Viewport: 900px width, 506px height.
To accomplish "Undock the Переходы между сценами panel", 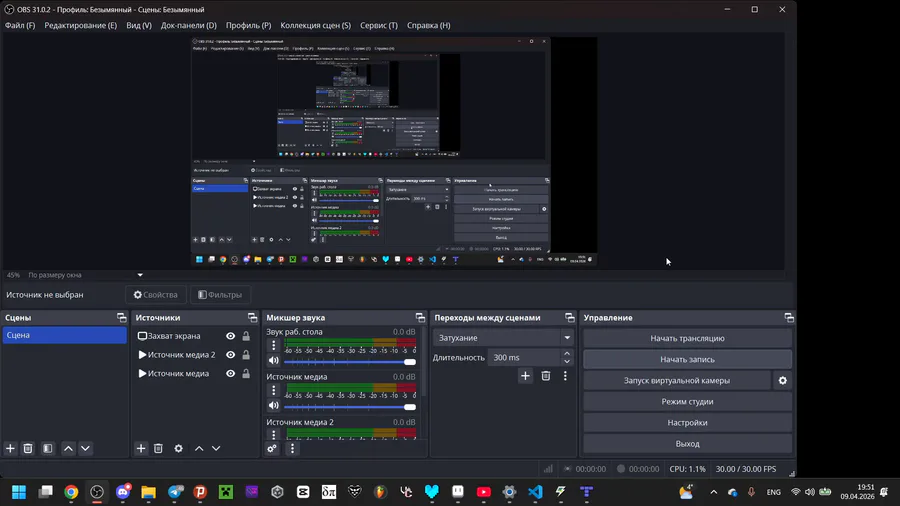I will (x=570, y=317).
